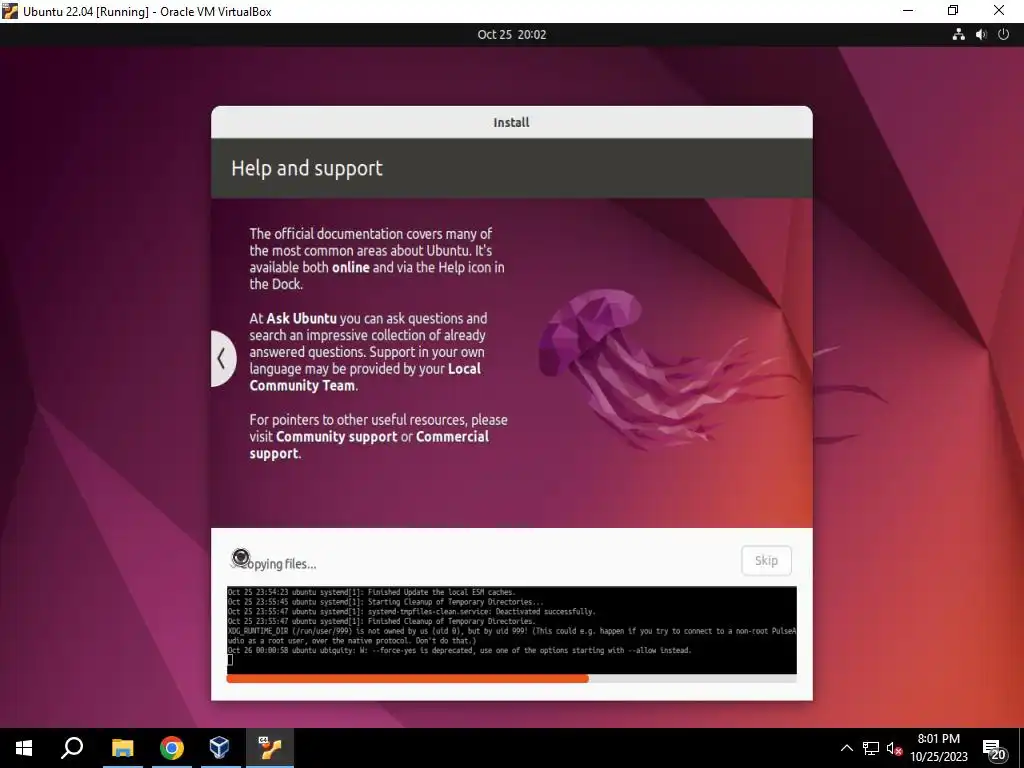Click the orange installation progress bar

408,679
